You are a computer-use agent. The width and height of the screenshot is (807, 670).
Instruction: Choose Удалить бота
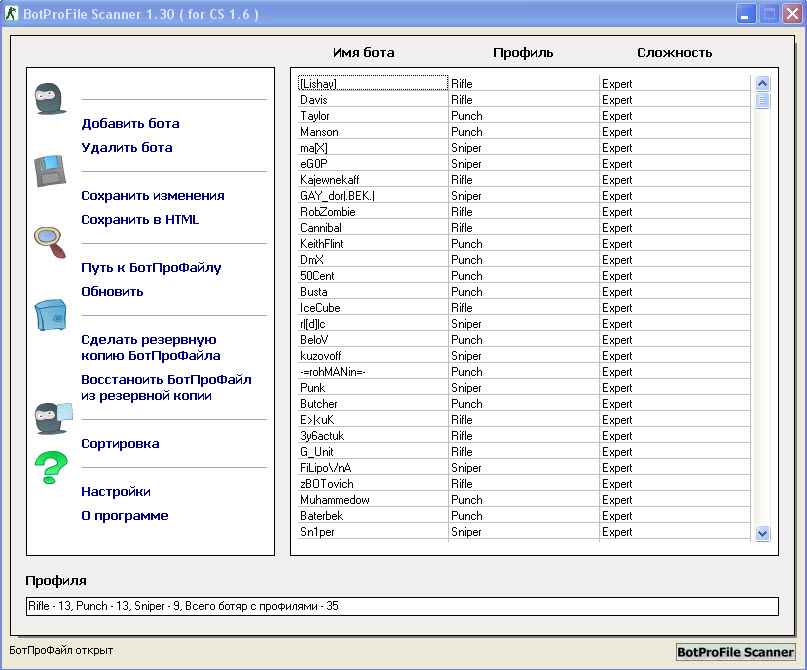[126, 148]
